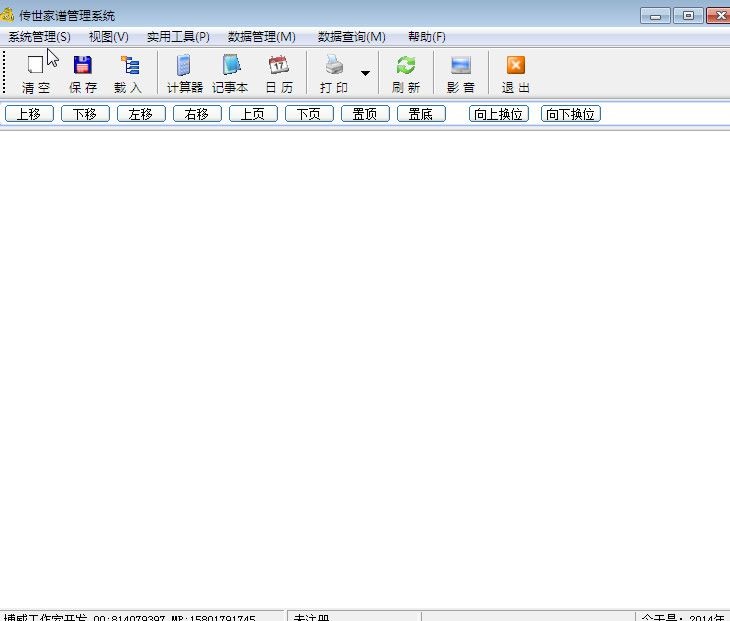The image size is (730, 621).
Task: Minimize the 传世家谱管理系统 window
Action: coord(656,16)
